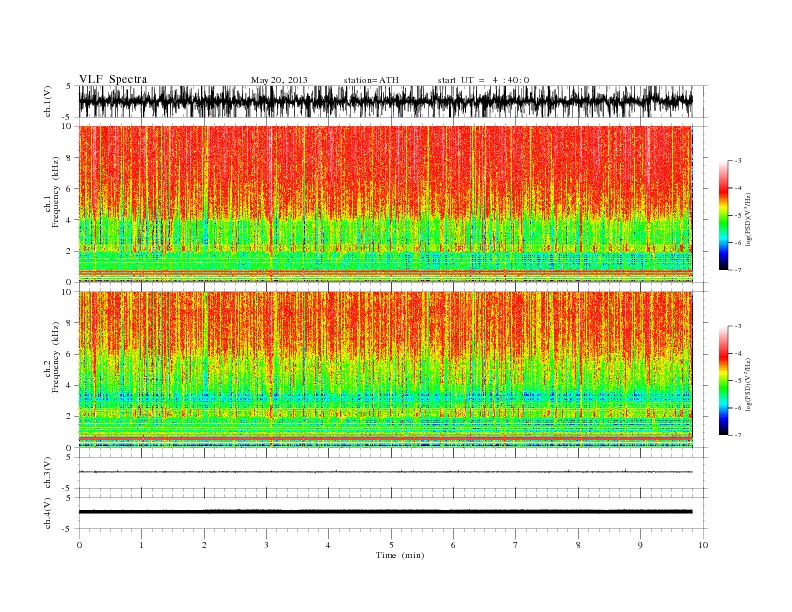Click the "Time (min)" axis label
This screenshot has width=792, height=612.
click(400, 555)
